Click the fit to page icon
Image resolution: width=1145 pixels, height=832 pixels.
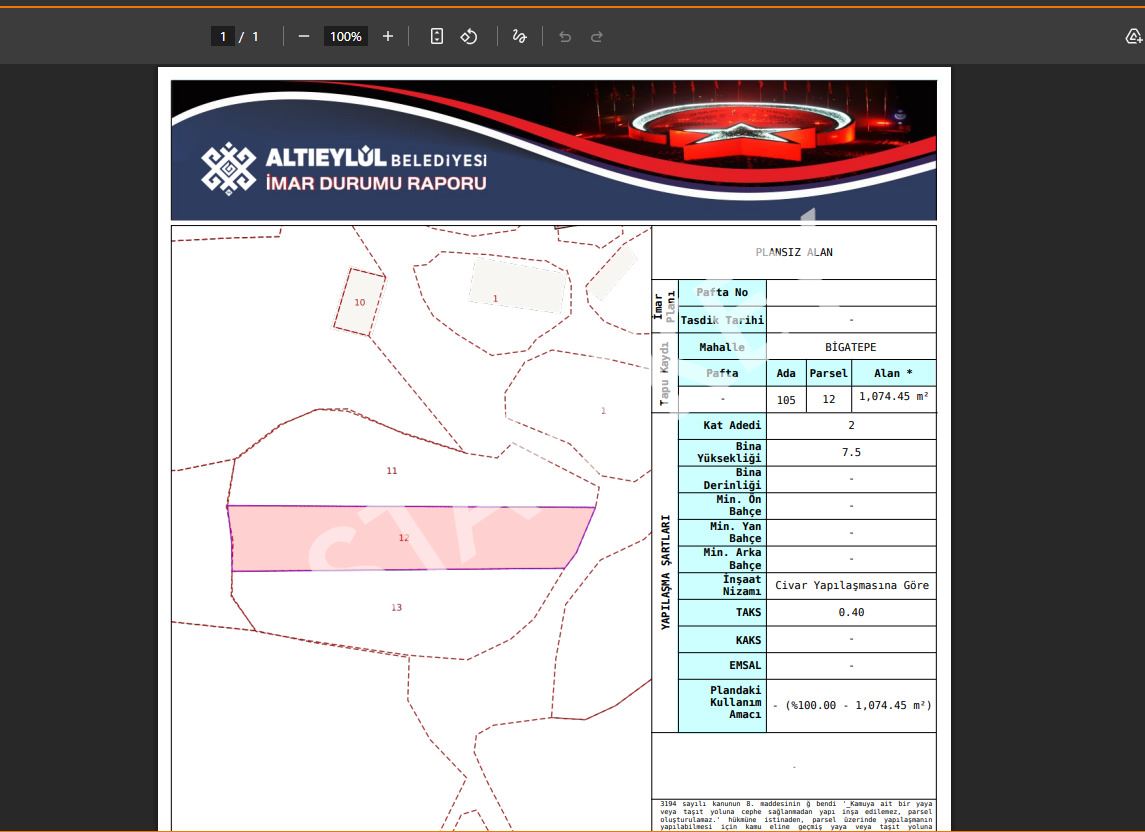point(437,36)
